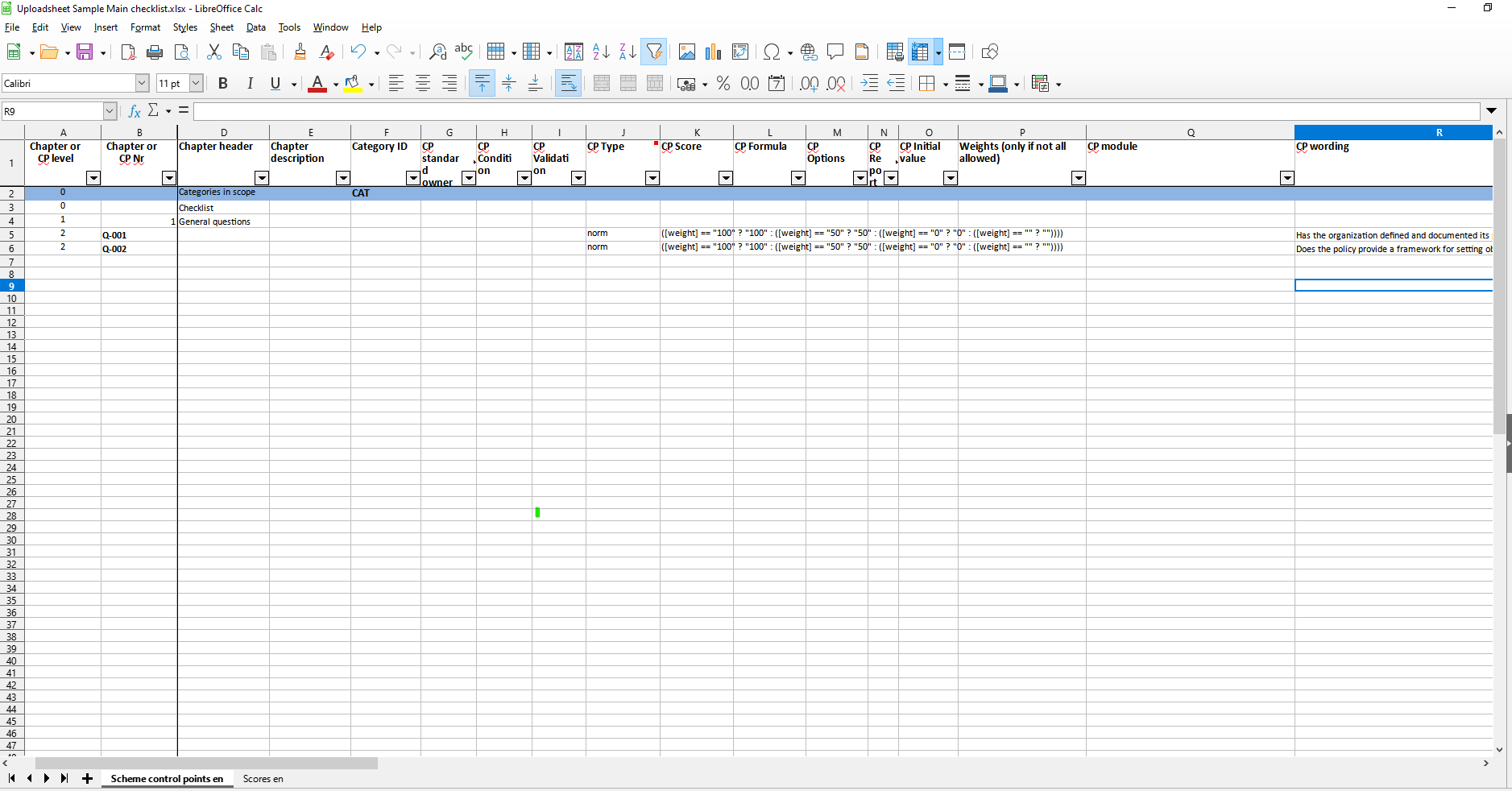
Task: Click the add new sheet button
Action: click(87, 779)
